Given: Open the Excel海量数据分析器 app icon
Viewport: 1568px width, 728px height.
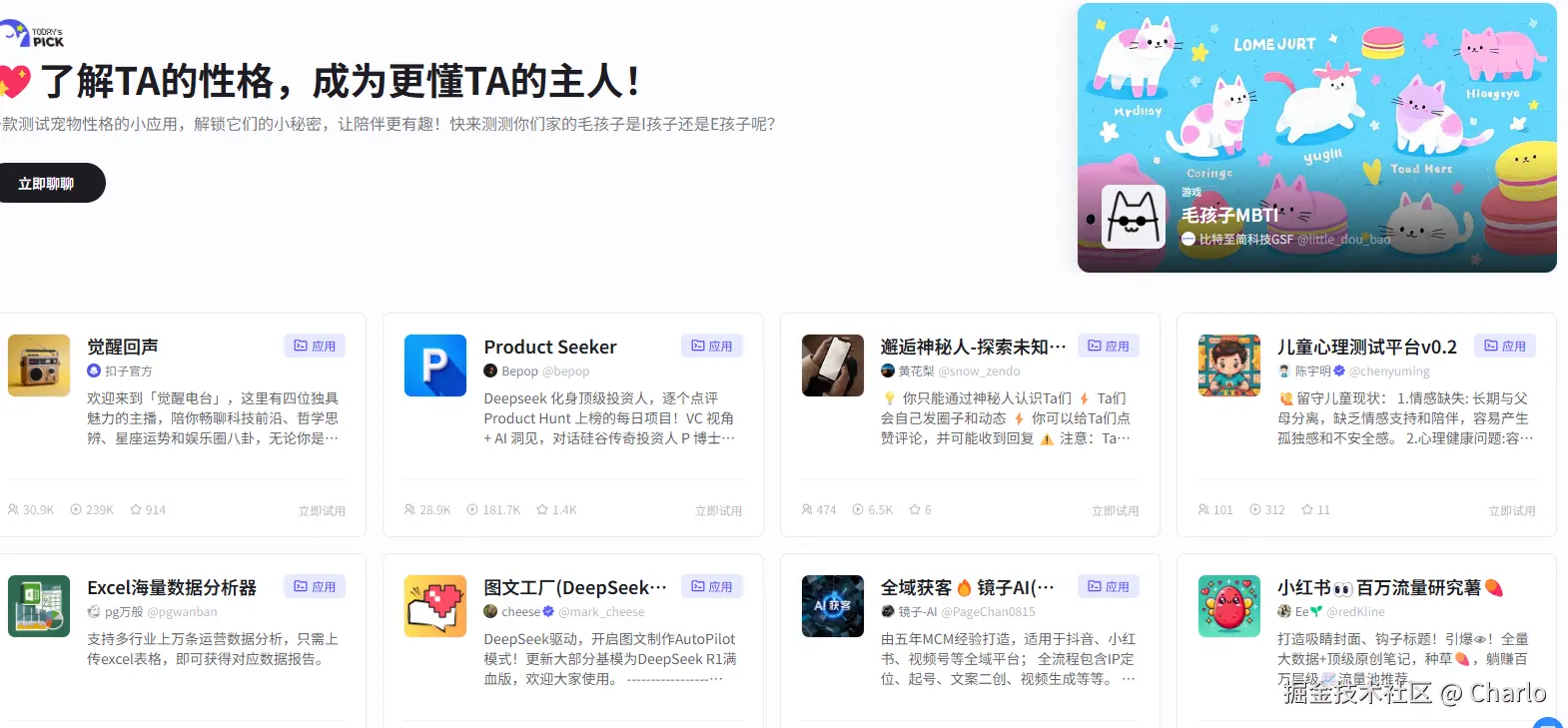Looking at the screenshot, I should 39,606.
